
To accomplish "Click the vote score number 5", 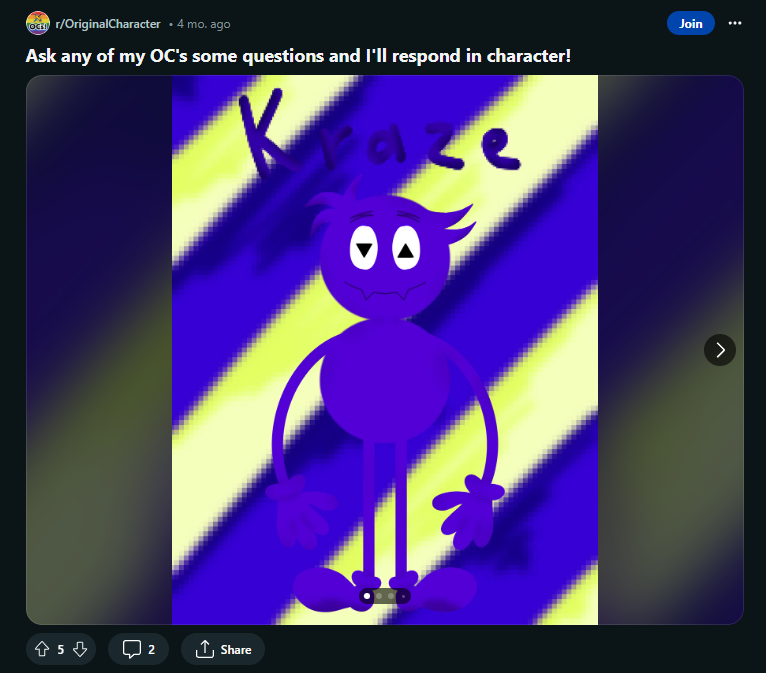I will point(61,650).
